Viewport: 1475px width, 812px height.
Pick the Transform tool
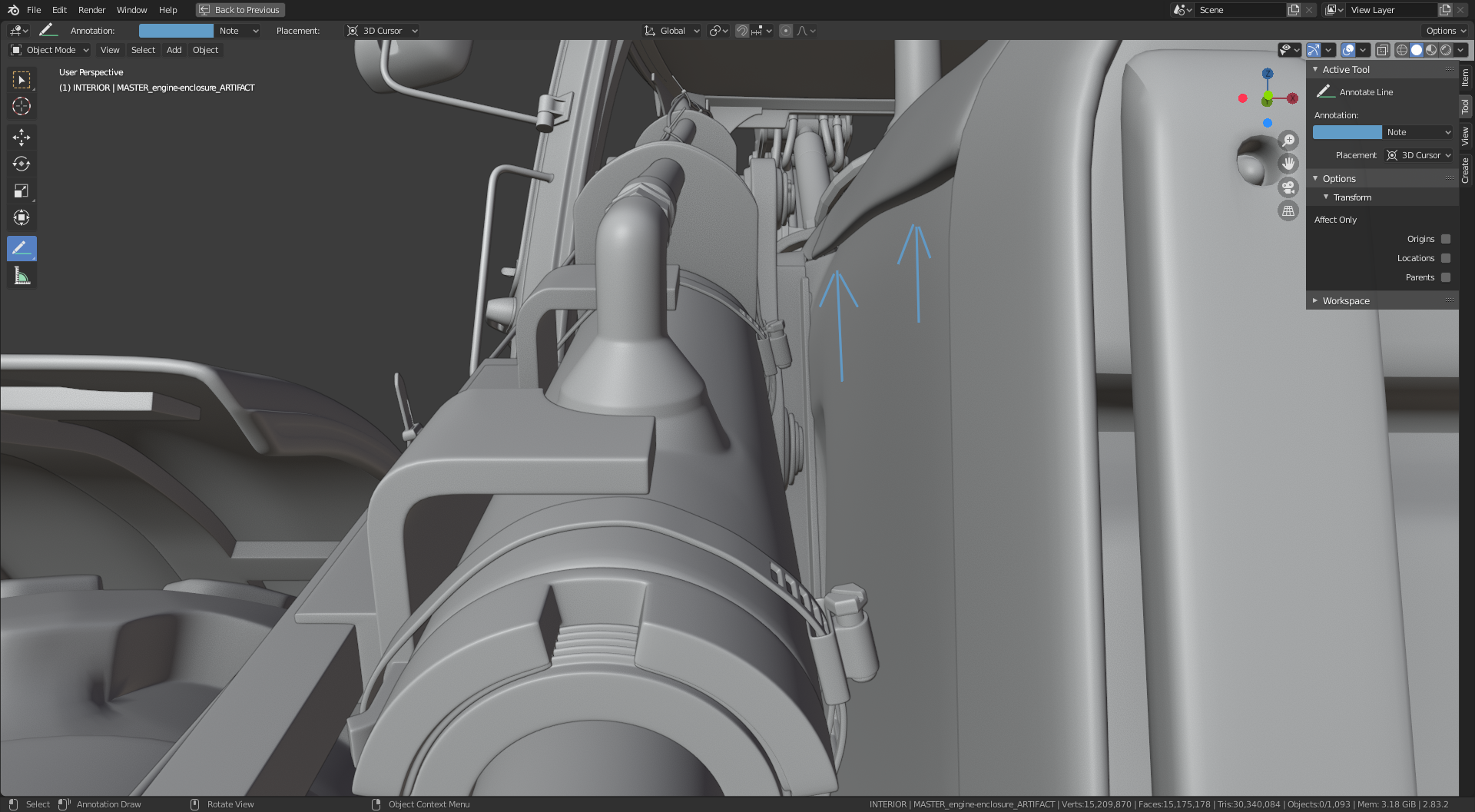[22, 217]
